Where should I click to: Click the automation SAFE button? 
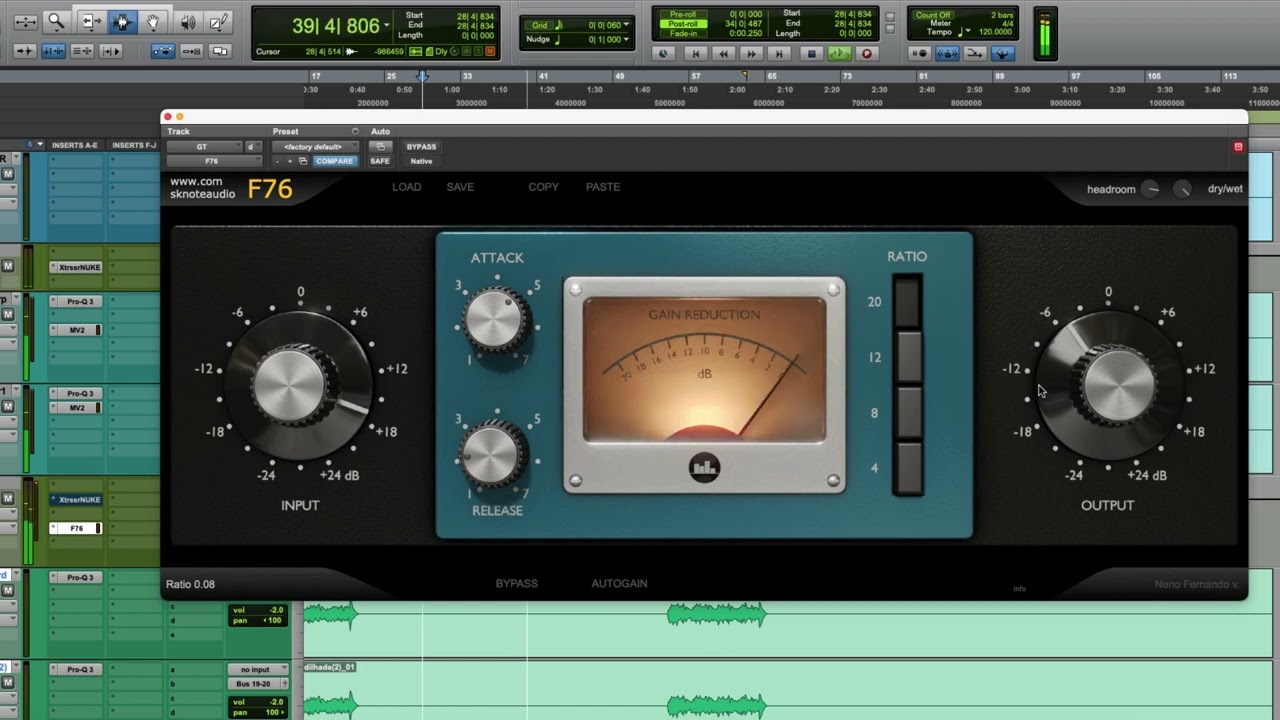(x=380, y=161)
